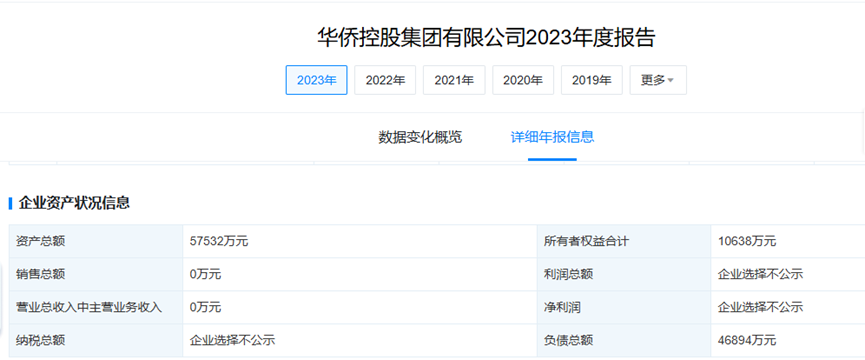Select the 净利润 label cell
This screenshot has width=865, height=360.
tap(624, 307)
